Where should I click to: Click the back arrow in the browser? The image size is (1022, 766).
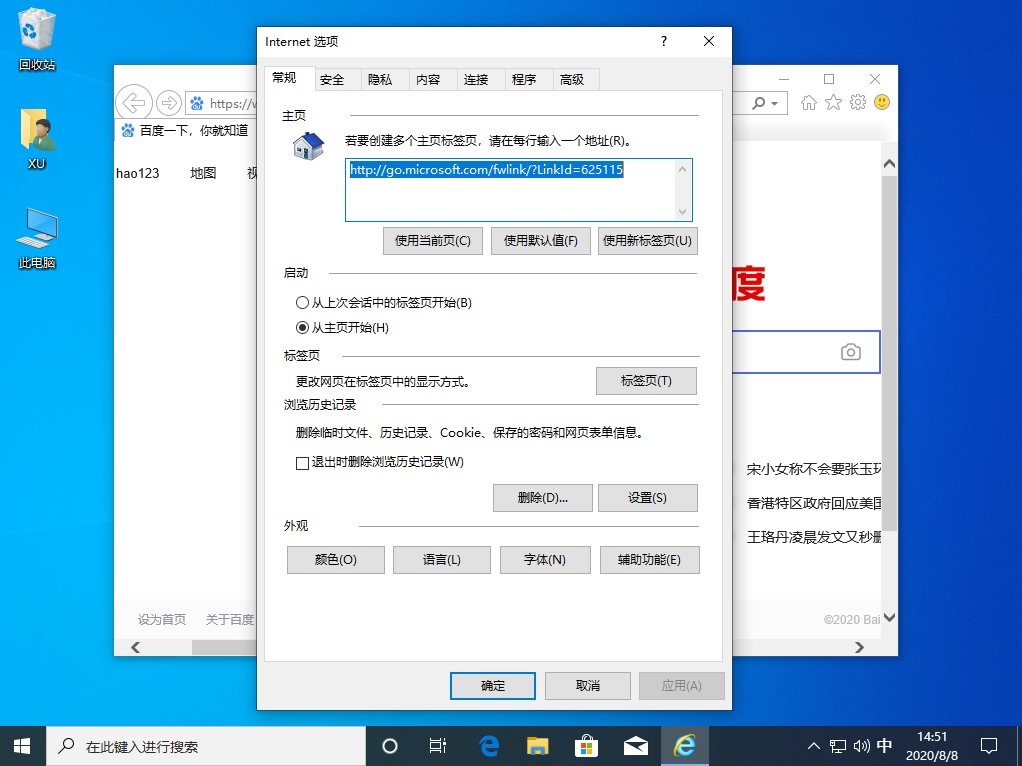pyautogui.click(x=133, y=102)
